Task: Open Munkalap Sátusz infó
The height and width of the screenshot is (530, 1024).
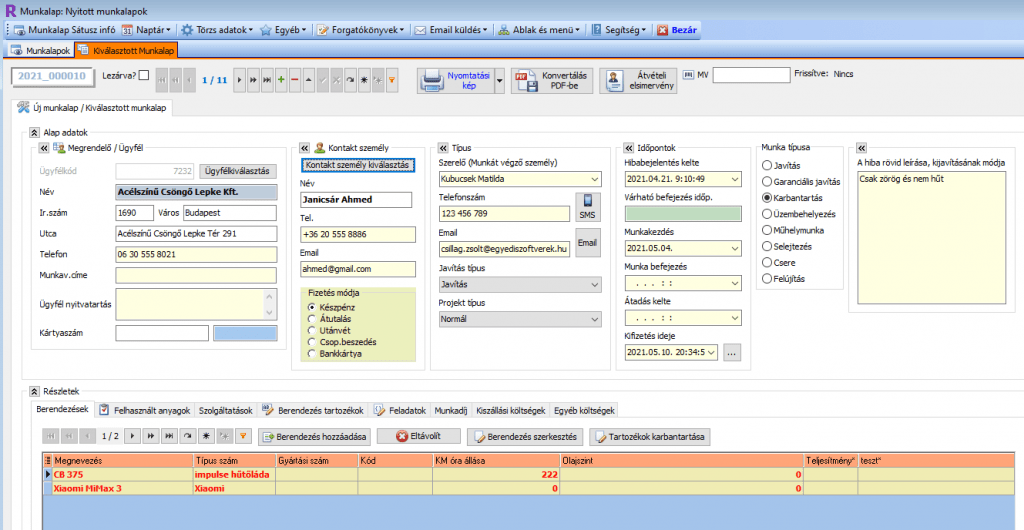Action: 64,29
